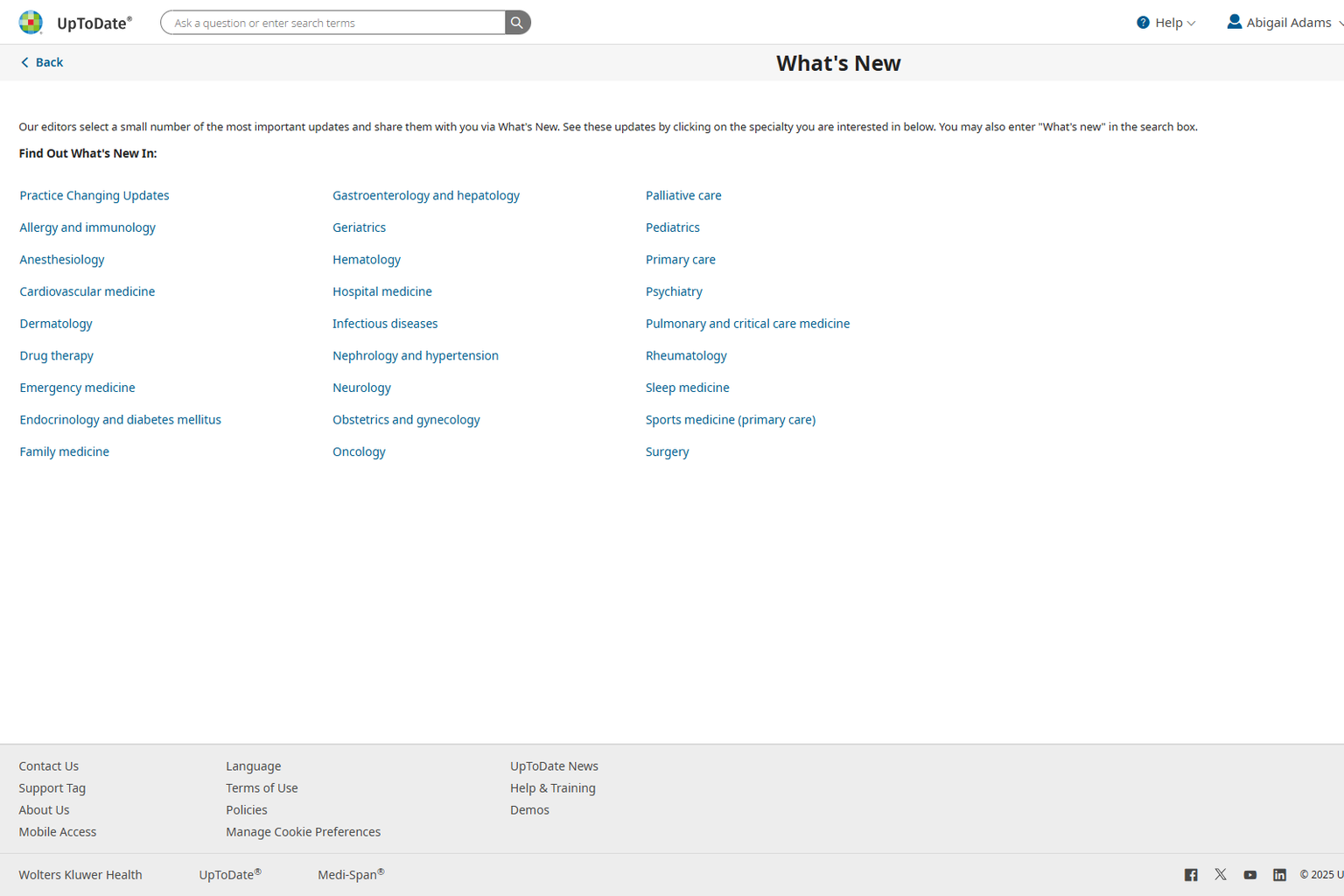Open the LinkedIn icon in footer
The image size is (1344, 896).
tap(1279, 875)
